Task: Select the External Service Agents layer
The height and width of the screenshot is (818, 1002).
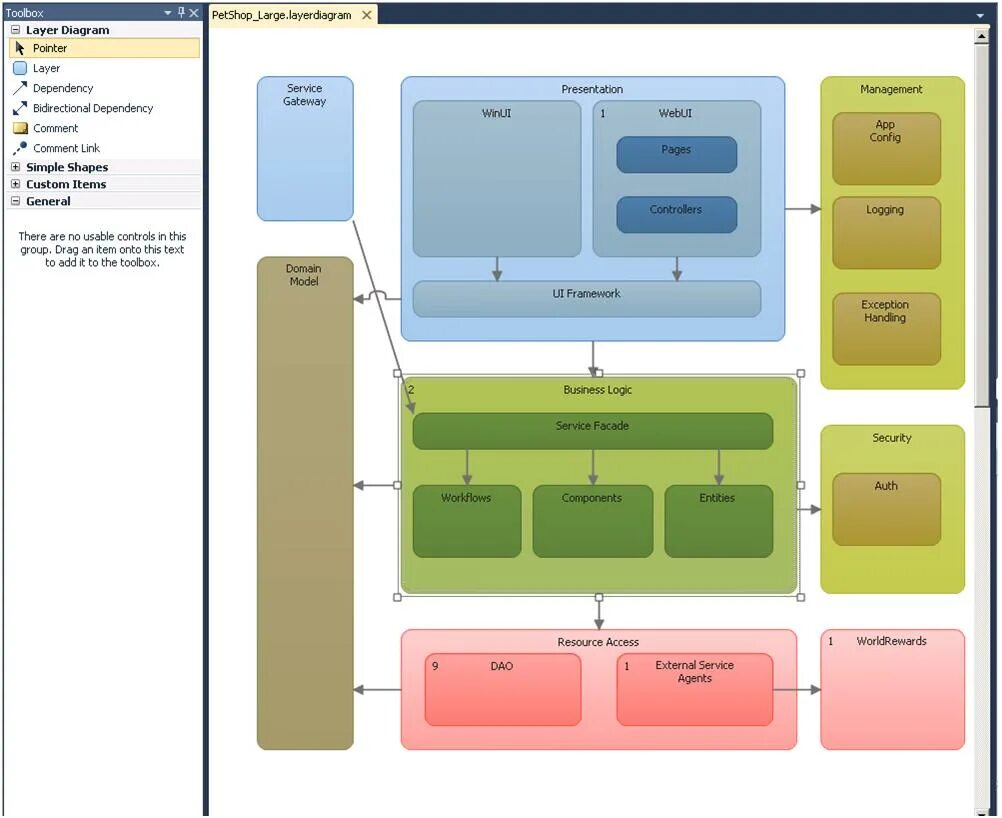Action: tap(695, 690)
